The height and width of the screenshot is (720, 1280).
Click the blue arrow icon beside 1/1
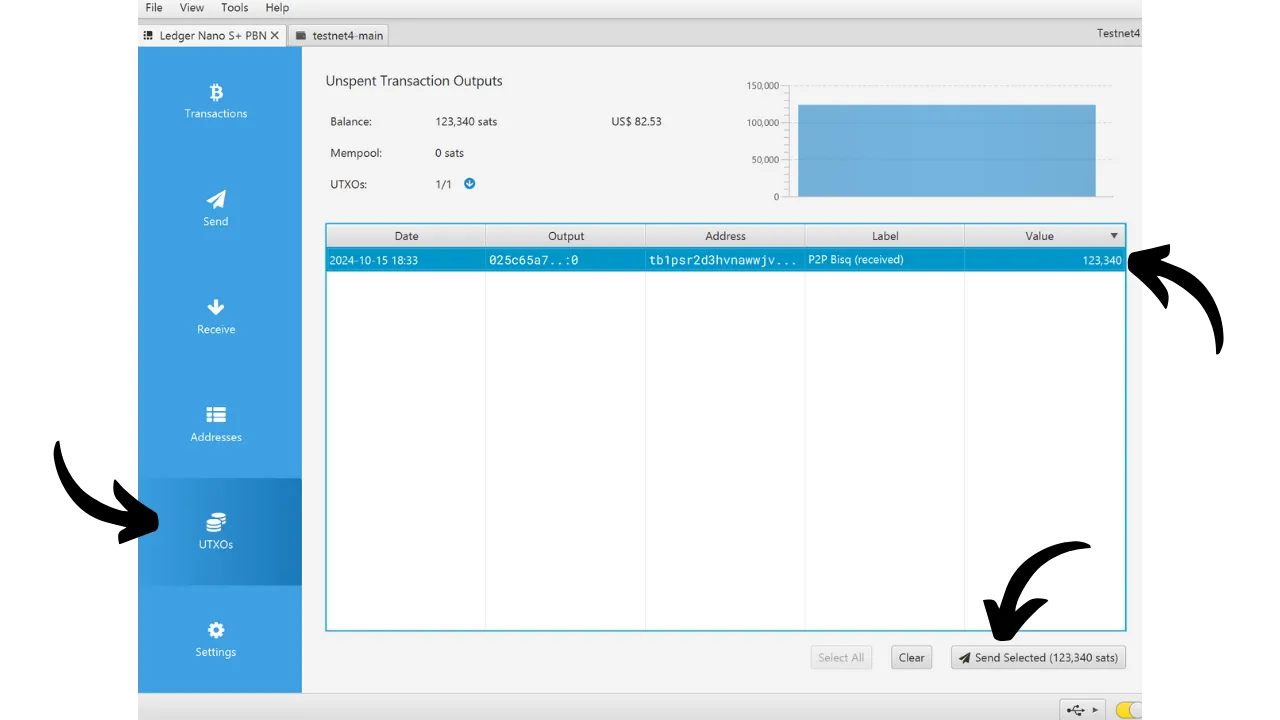[x=469, y=184]
